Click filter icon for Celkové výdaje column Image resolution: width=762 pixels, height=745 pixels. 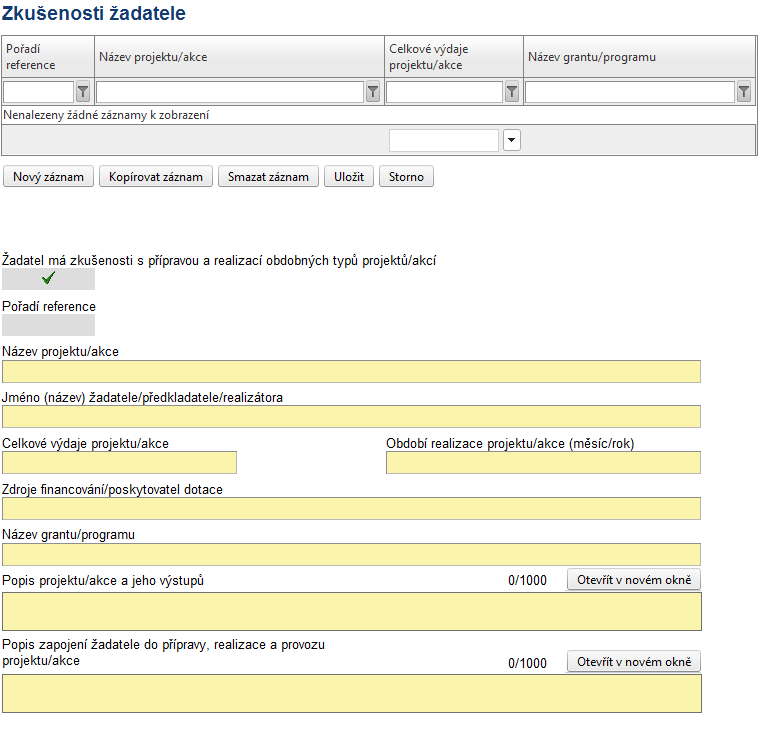click(512, 92)
